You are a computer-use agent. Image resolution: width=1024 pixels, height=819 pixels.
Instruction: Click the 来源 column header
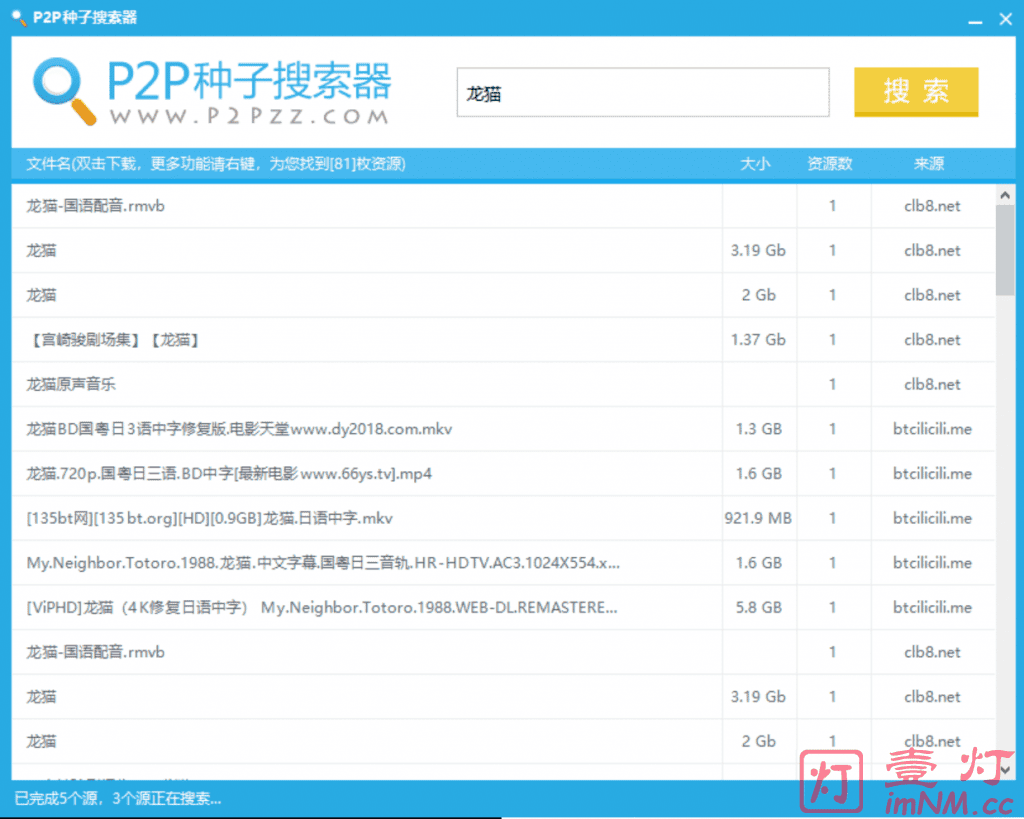pos(928,164)
